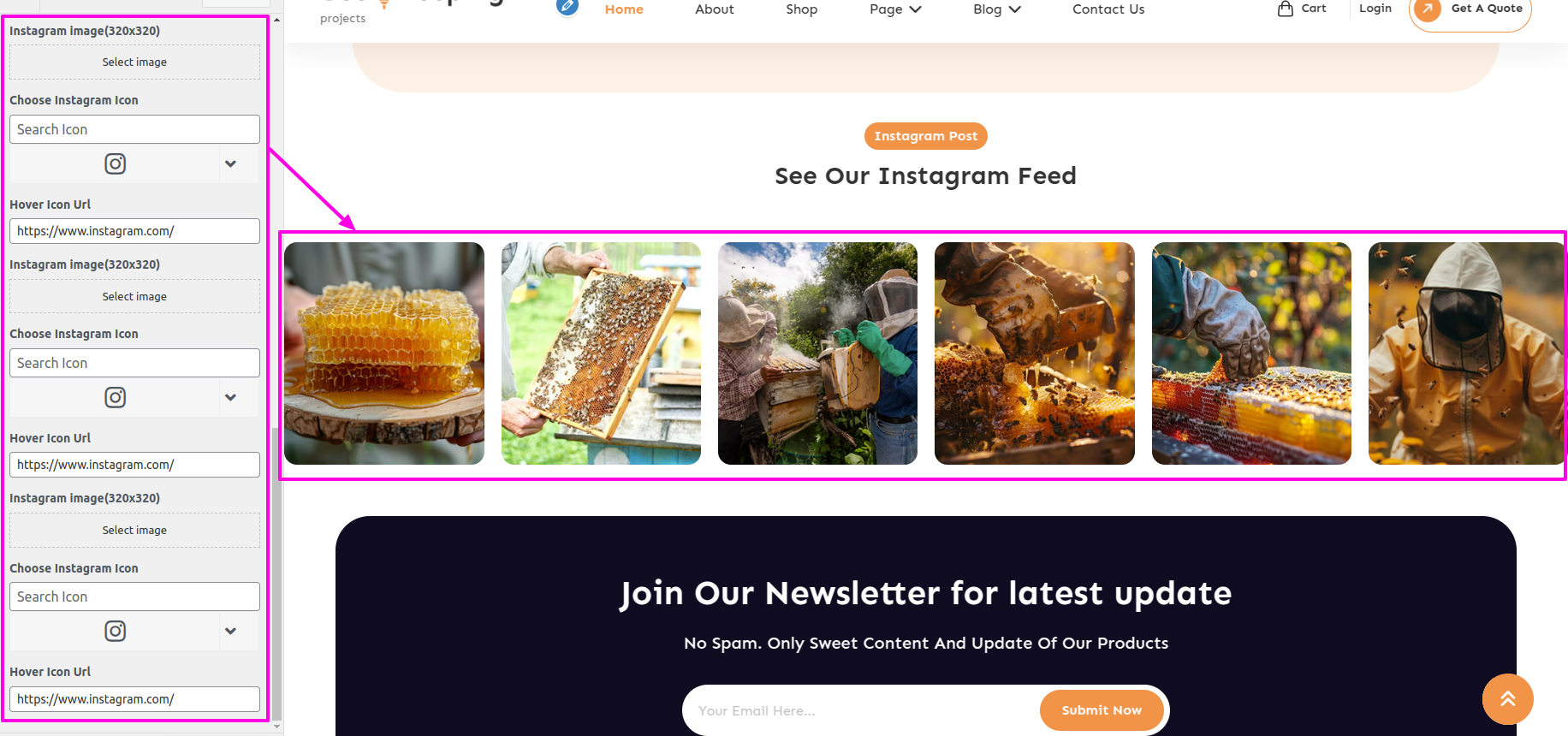1568x736 pixels.
Task: Click the third Instagram icon preview
Action: point(116,631)
